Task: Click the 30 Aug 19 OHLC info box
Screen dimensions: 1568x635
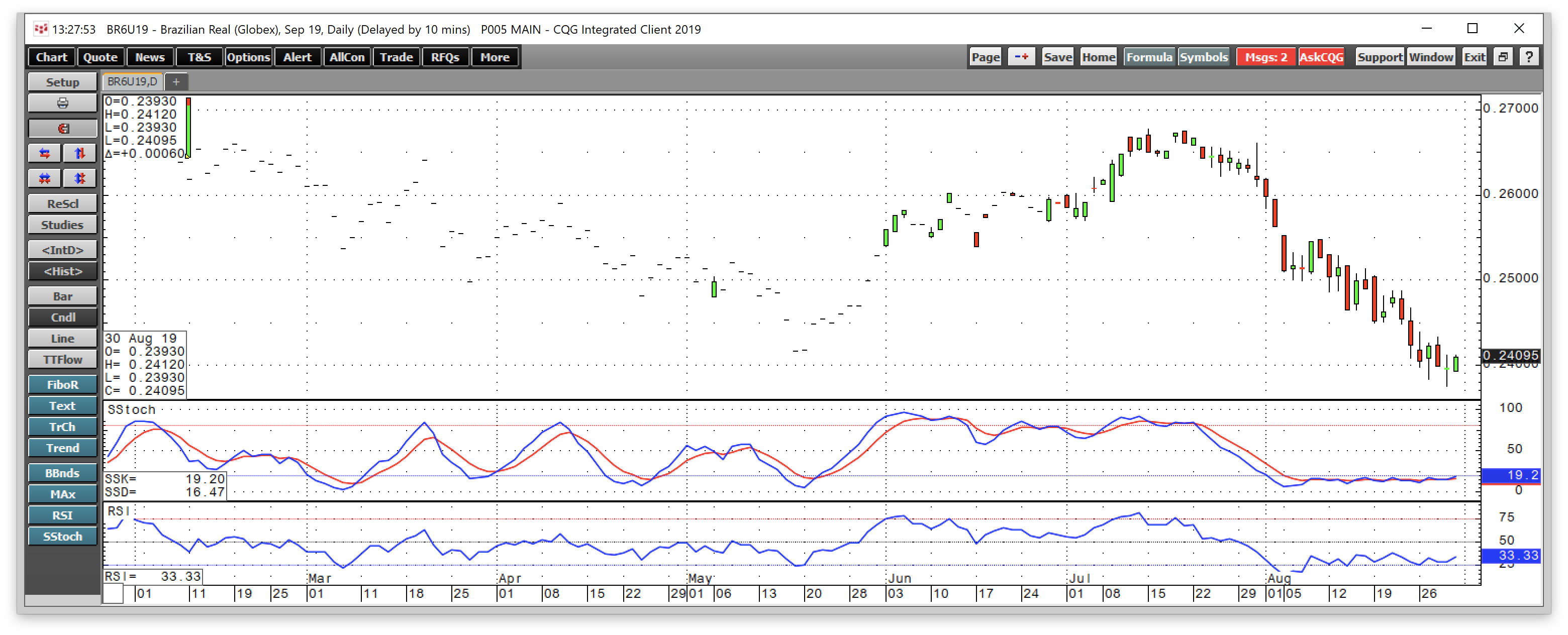Action: tap(145, 364)
